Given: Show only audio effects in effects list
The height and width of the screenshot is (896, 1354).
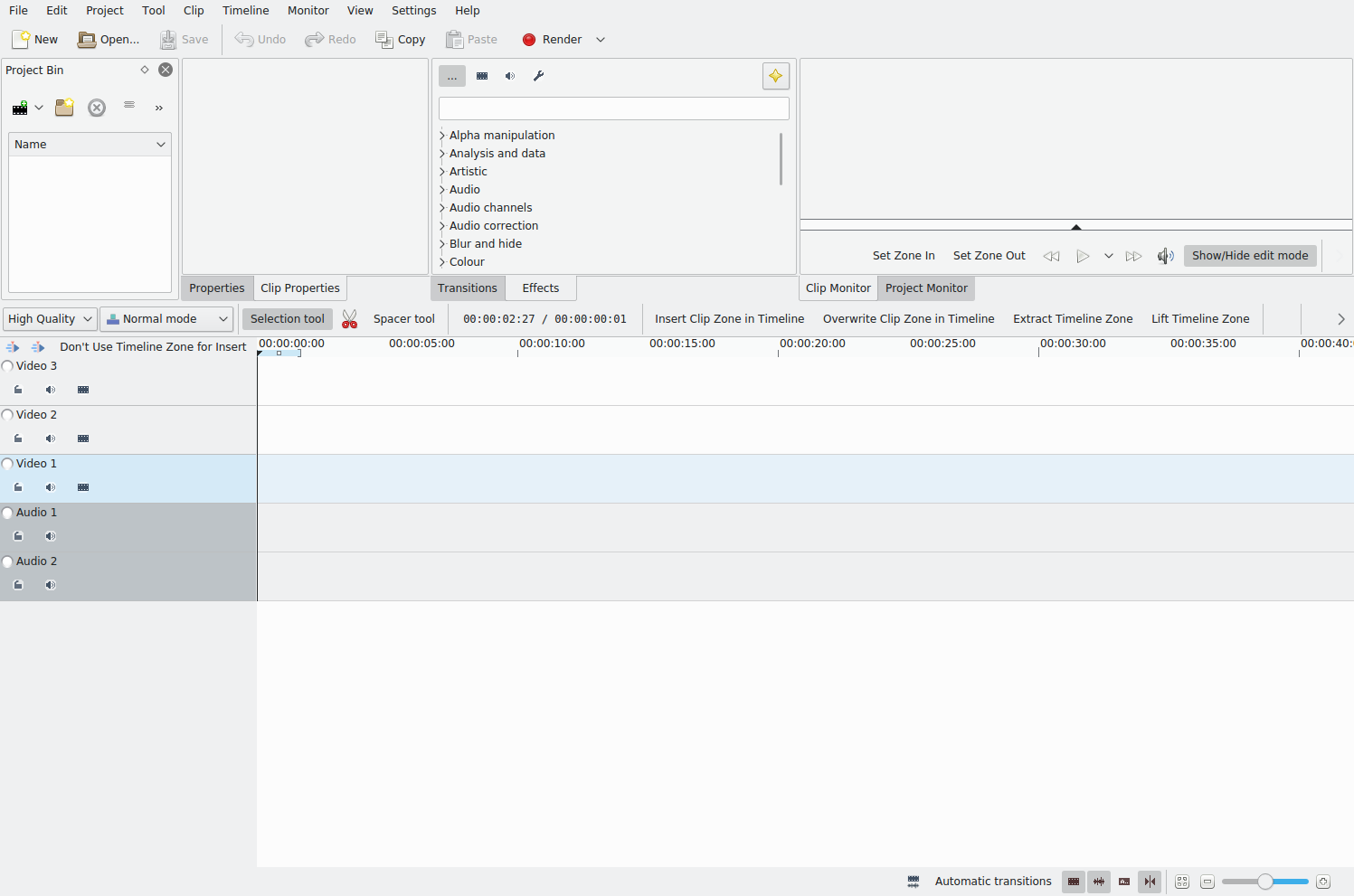Looking at the screenshot, I should (510, 76).
